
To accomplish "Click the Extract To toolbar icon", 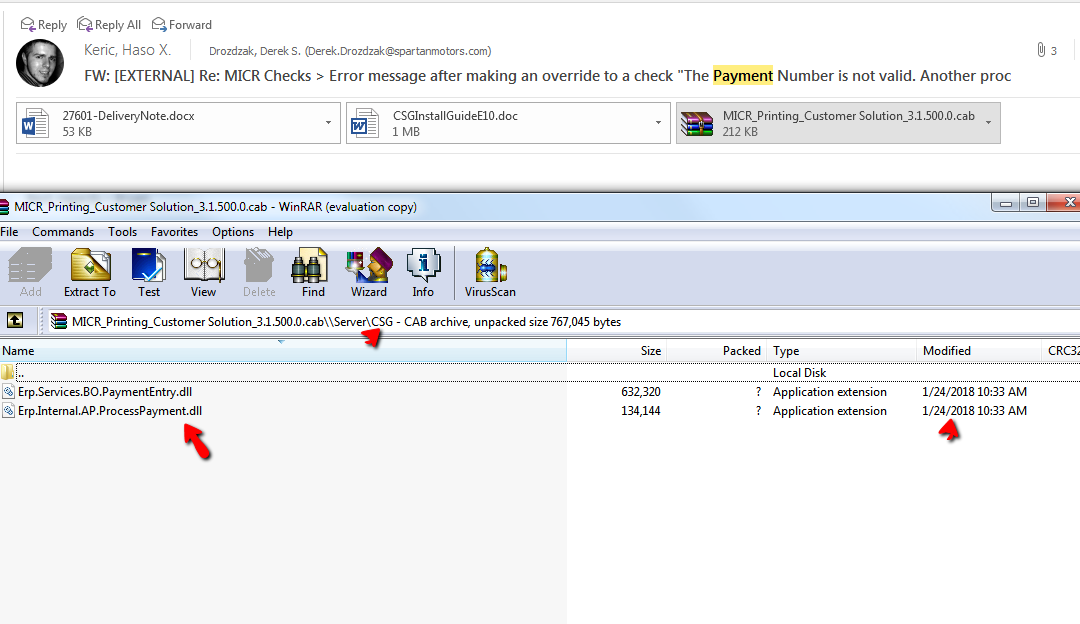I will [x=90, y=273].
